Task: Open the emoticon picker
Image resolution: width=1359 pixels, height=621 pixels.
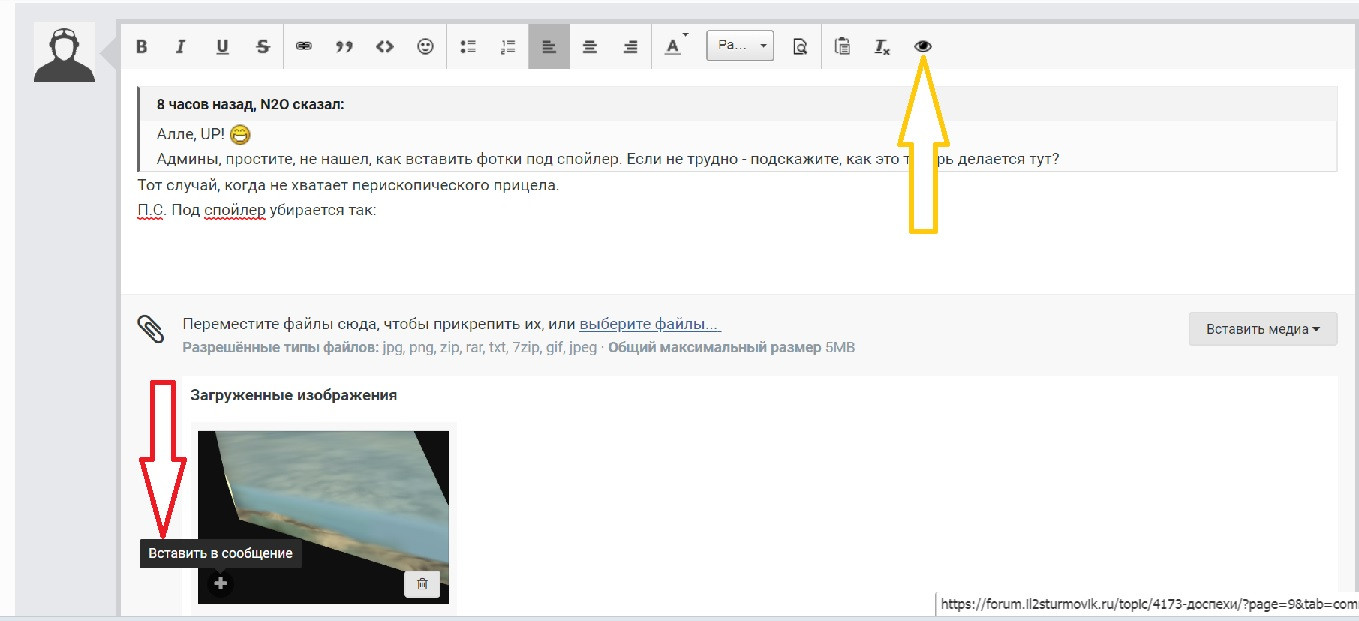Action: (x=426, y=46)
